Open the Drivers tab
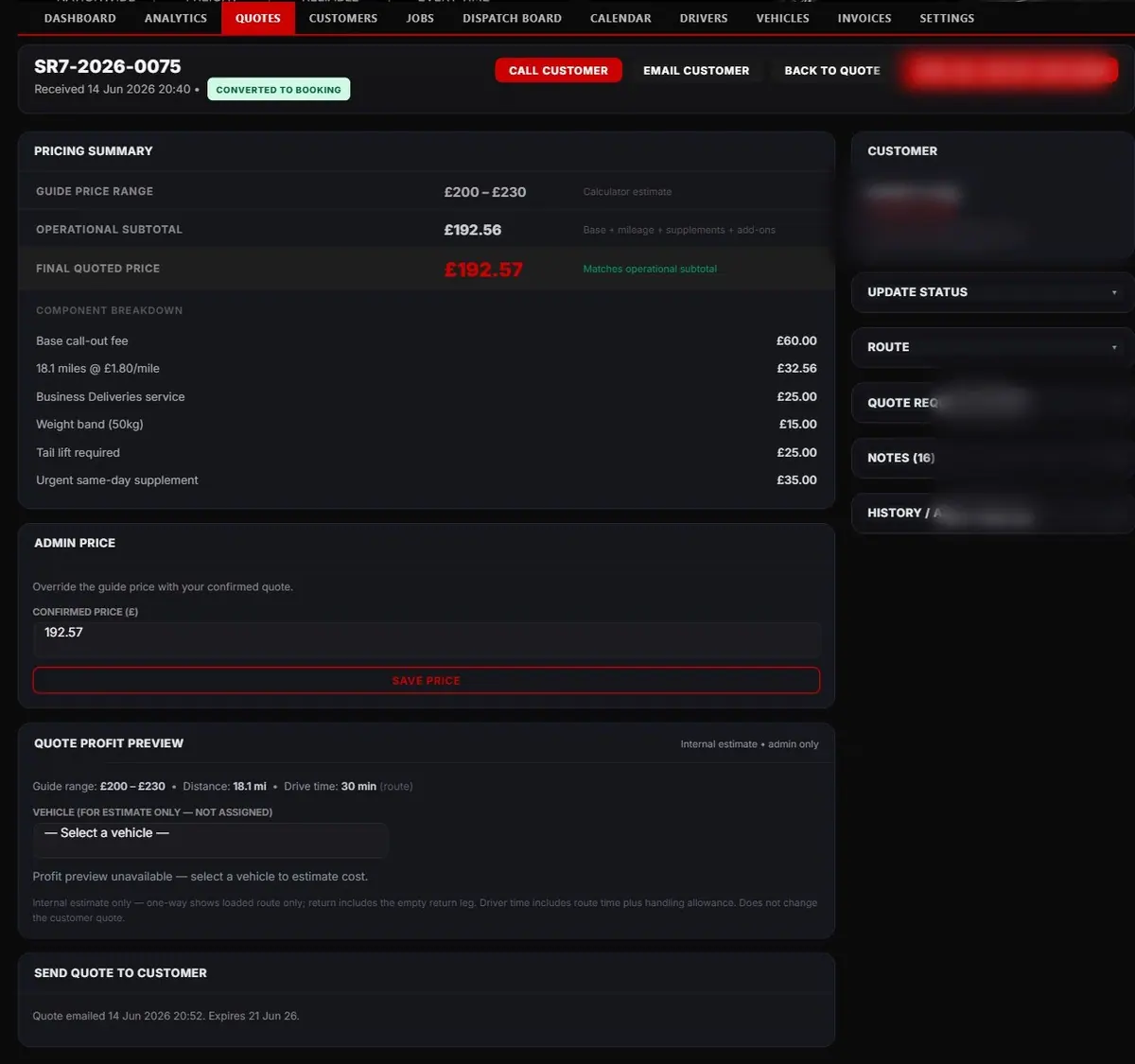This screenshot has width=1135, height=1064. click(x=704, y=18)
